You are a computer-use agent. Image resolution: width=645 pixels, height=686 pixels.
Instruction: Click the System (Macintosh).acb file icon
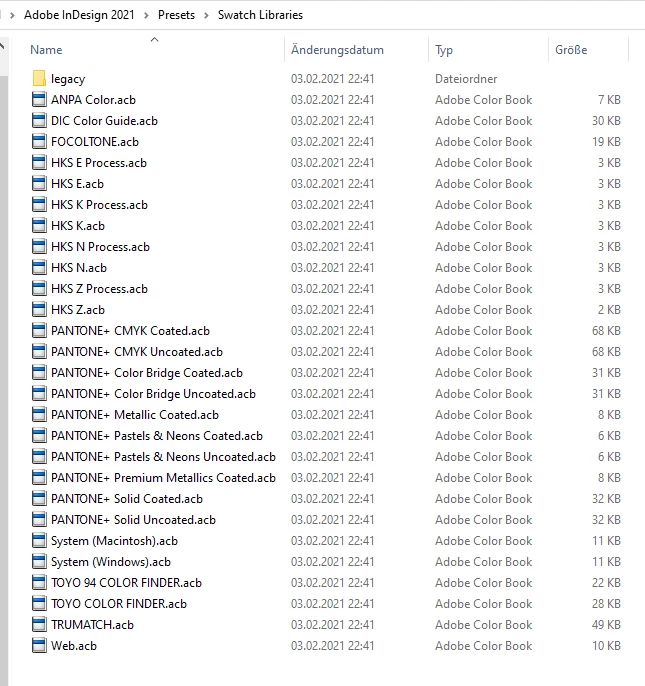tap(39, 541)
